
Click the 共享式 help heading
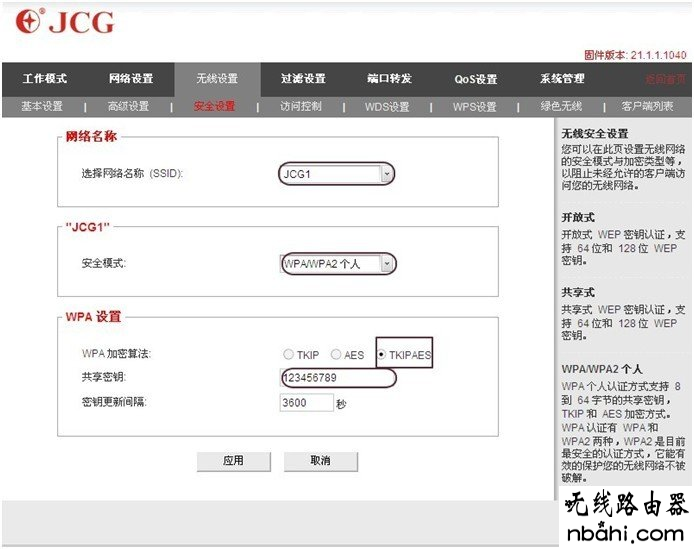pyautogui.click(x=578, y=292)
